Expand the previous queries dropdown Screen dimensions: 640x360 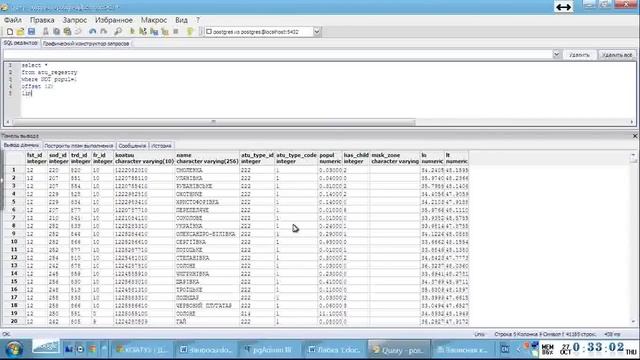pos(556,54)
